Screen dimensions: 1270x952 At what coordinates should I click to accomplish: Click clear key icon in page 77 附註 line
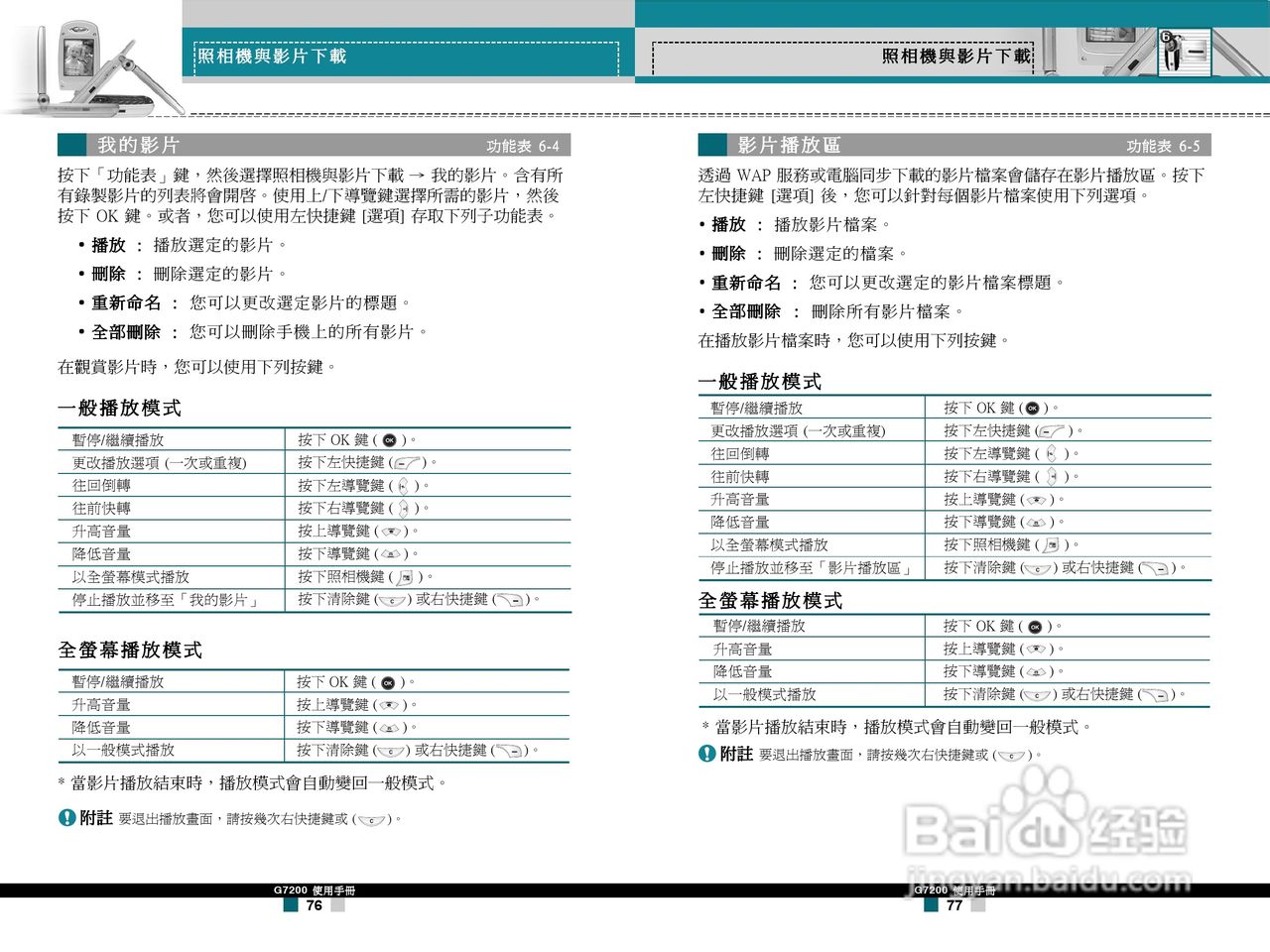point(1012,756)
